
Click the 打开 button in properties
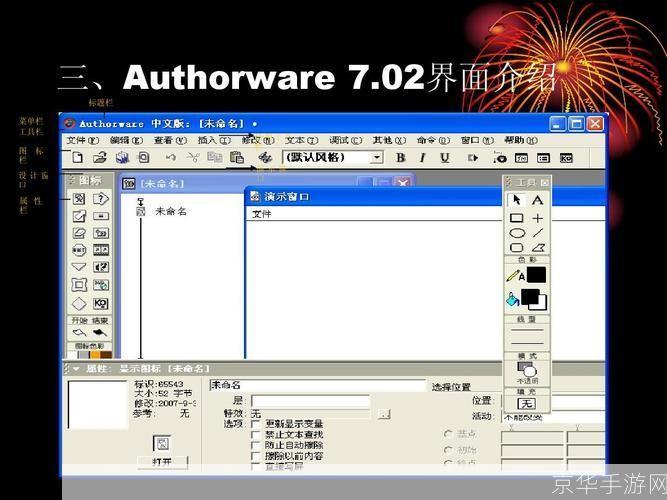[x=162, y=462]
